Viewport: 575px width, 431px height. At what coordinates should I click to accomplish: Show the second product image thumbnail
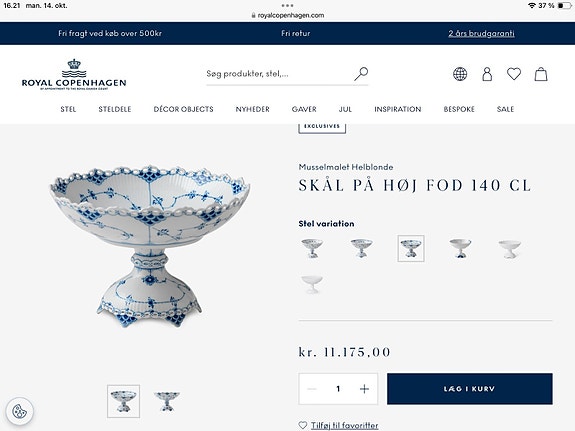167,401
